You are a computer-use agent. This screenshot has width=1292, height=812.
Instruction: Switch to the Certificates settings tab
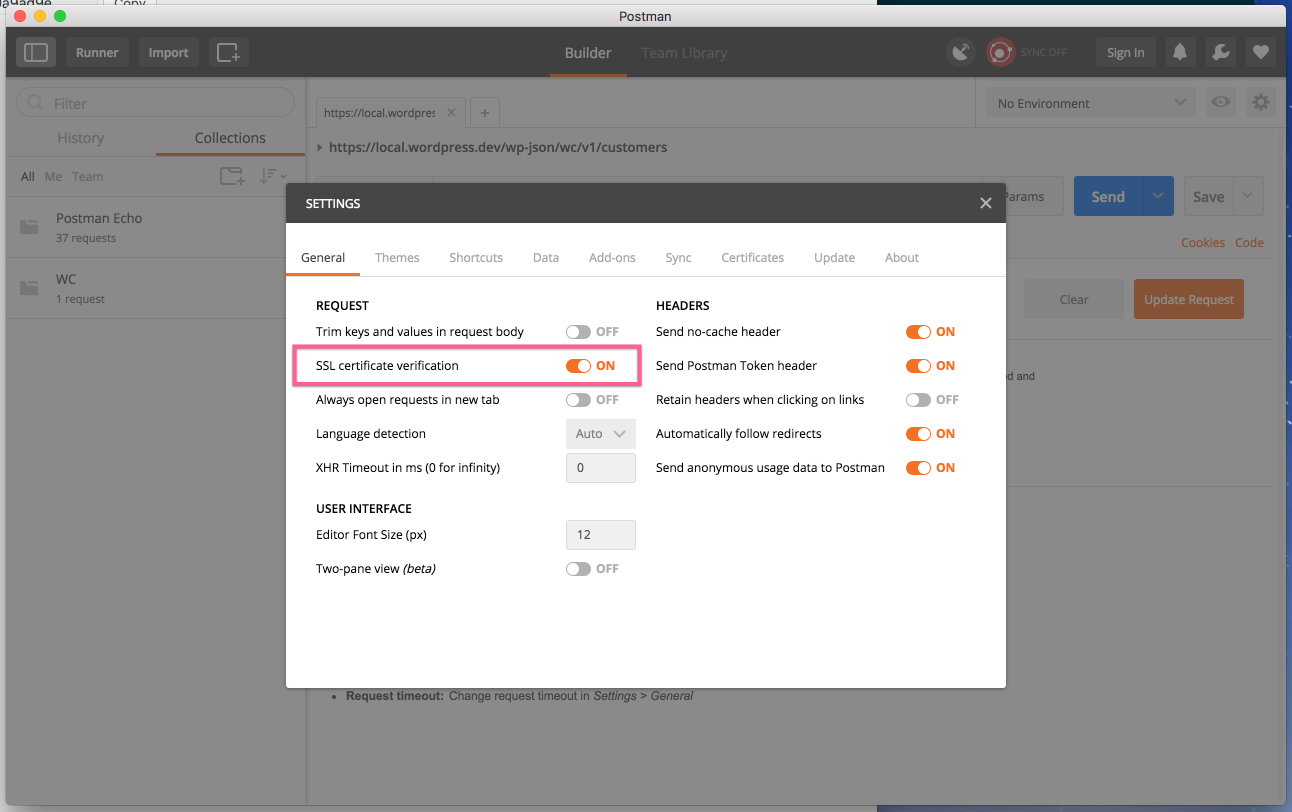pyautogui.click(x=752, y=258)
